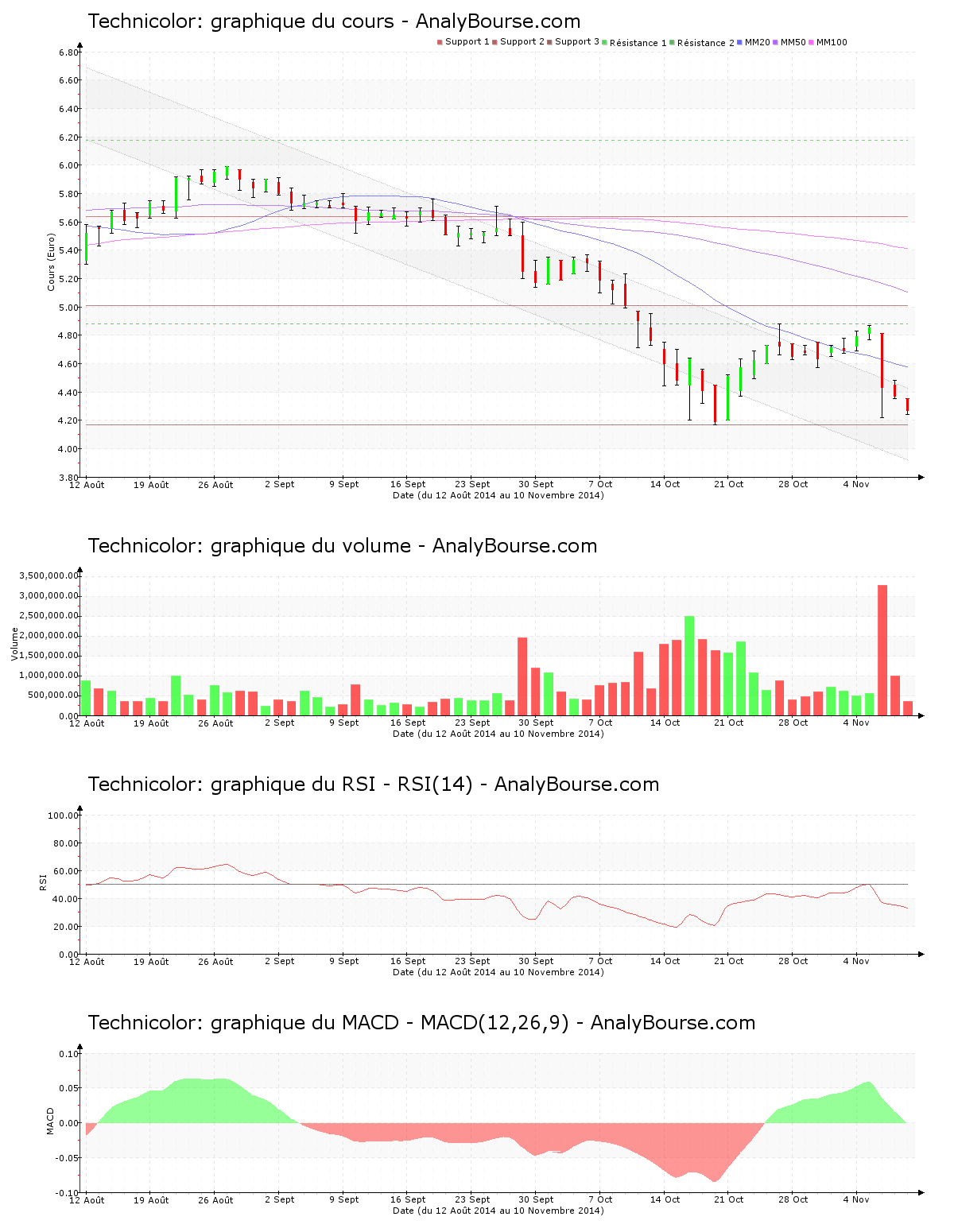Click the RSI horizontal 50 reference line
Viewport: 954px width, 1232px height.
(497, 884)
